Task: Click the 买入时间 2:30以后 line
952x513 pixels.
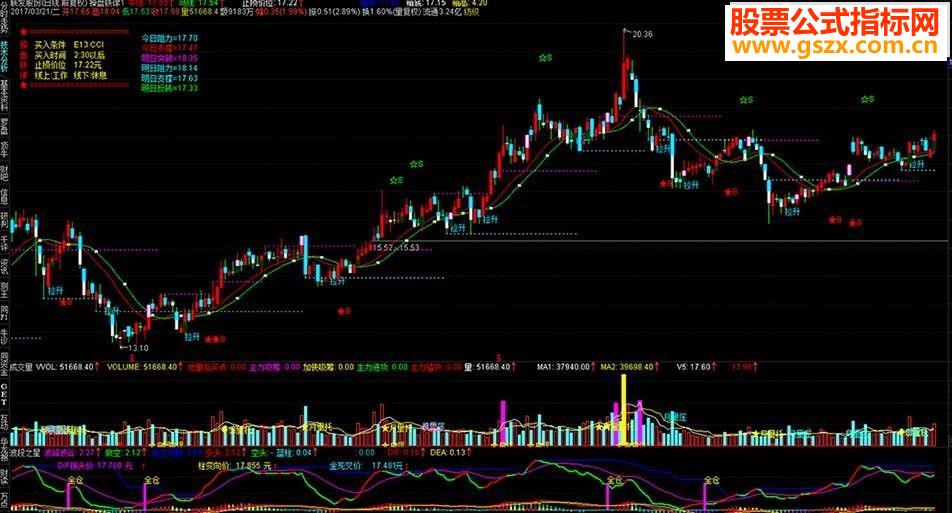Action: pos(69,55)
